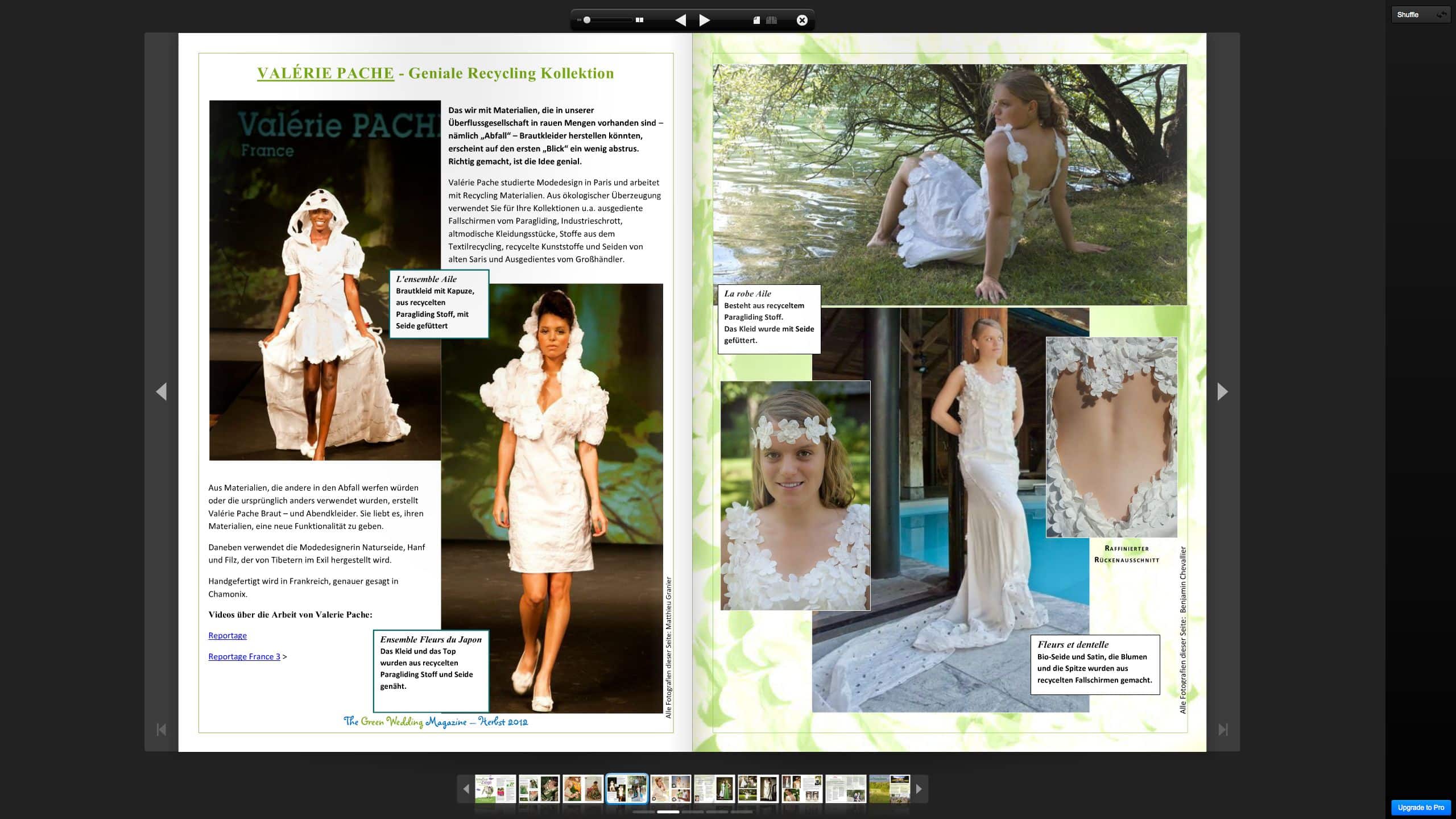Click the runway photo of hooded bridal dress
This screenshot has width=1456, height=819.
click(325, 280)
